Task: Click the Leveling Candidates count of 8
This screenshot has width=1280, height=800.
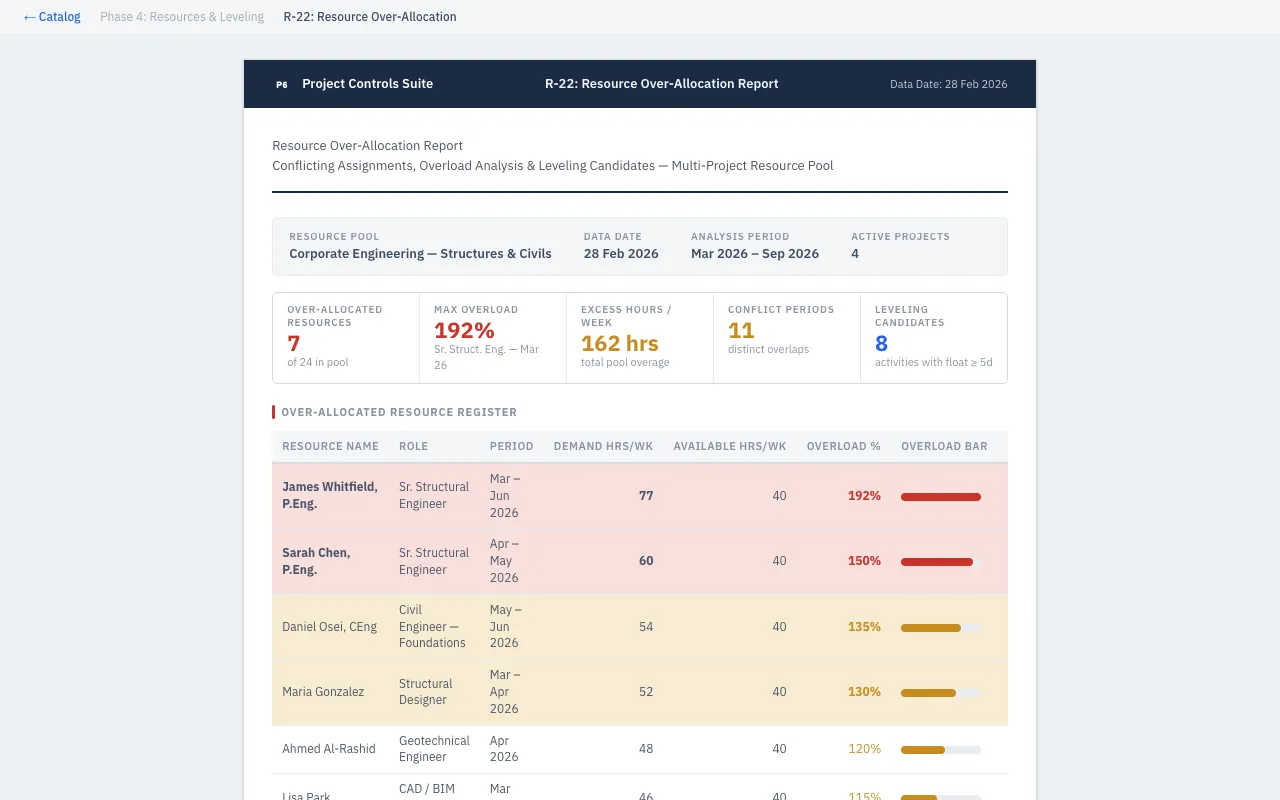Action: click(x=882, y=344)
